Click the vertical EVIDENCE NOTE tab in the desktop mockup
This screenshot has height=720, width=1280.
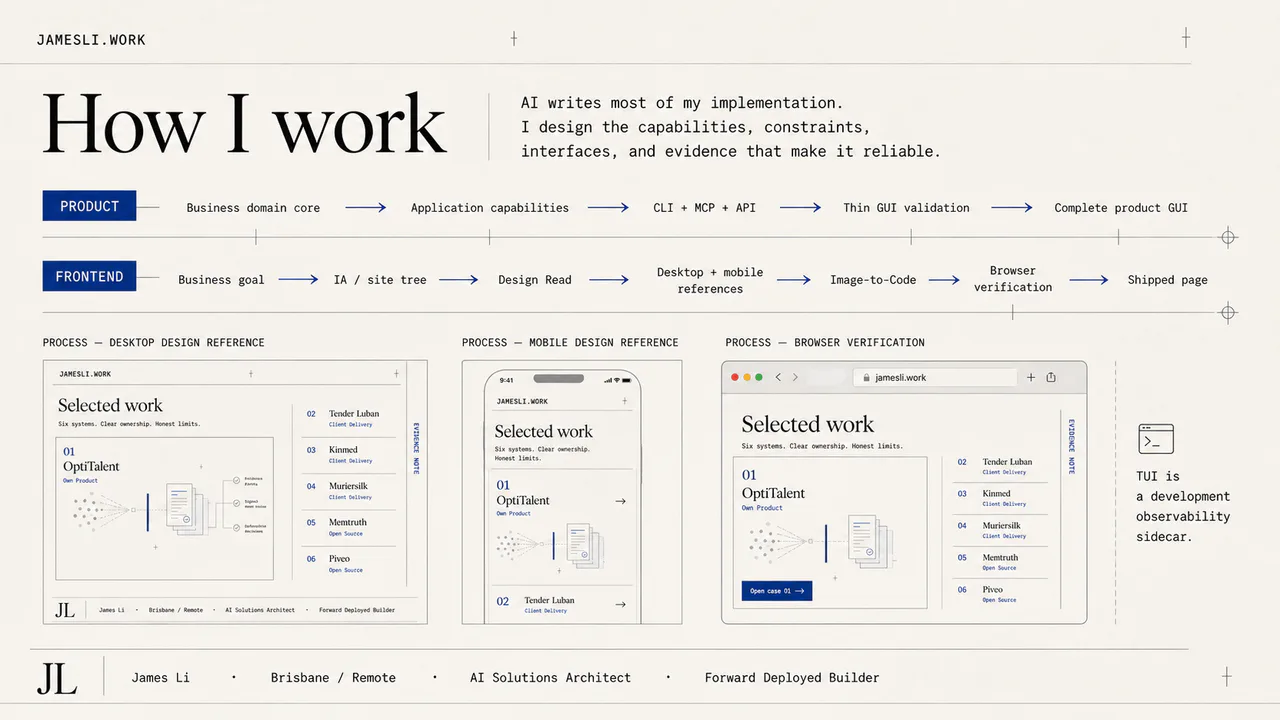tap(416, 448)
